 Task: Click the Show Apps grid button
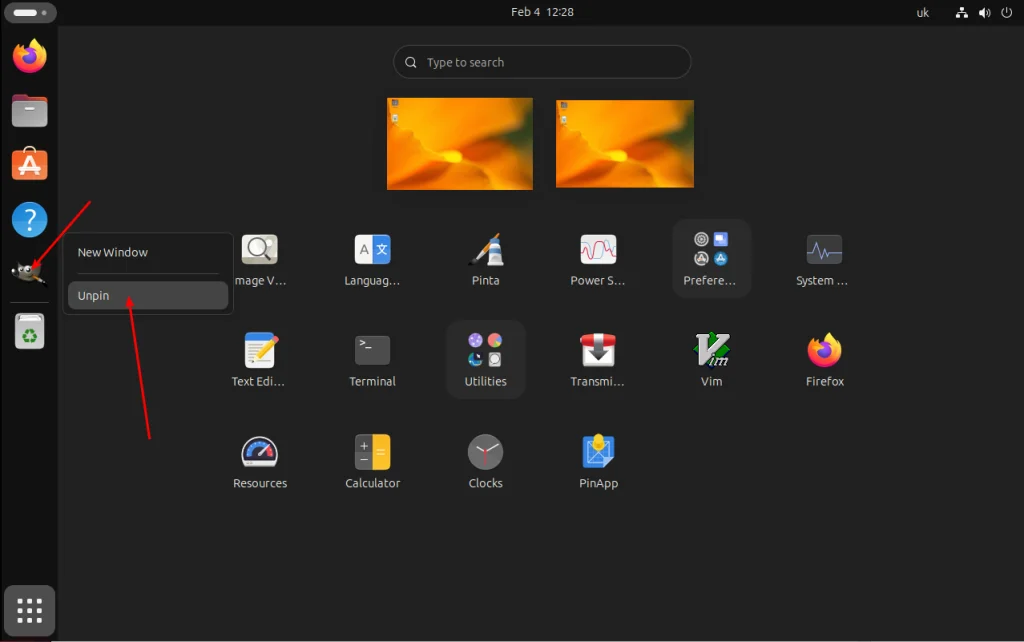[x=30, y=610]
